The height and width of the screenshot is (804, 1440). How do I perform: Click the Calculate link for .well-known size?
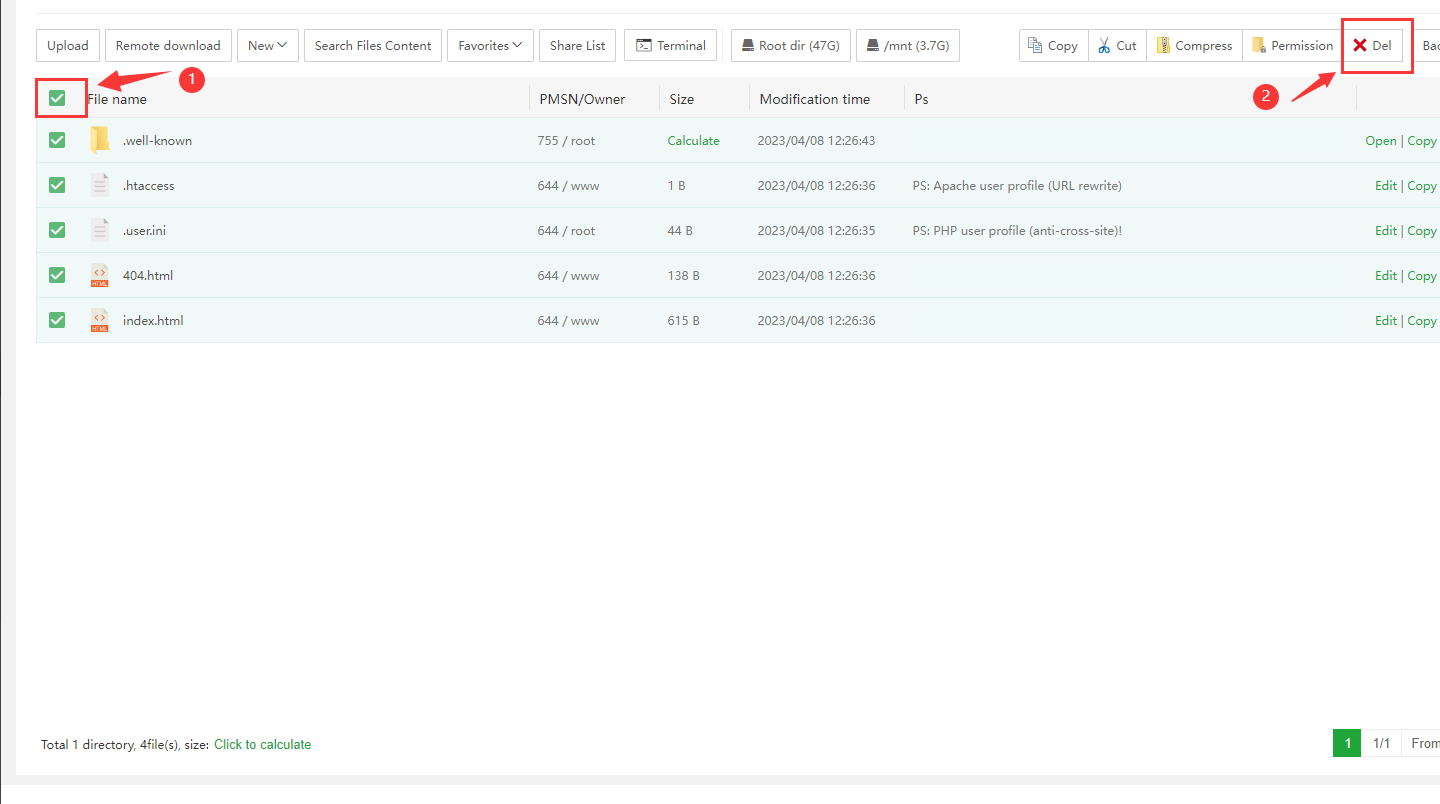coord(693,141)
